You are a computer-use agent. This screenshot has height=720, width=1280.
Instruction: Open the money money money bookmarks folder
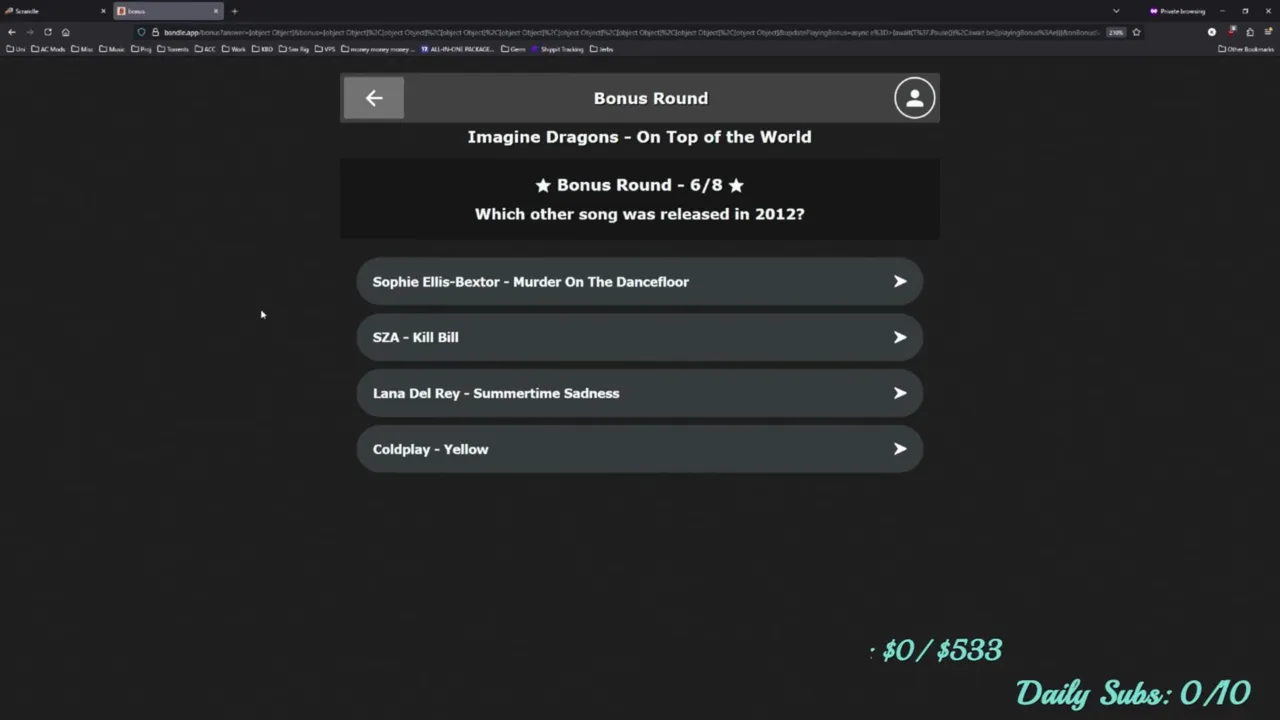point(378,49)
